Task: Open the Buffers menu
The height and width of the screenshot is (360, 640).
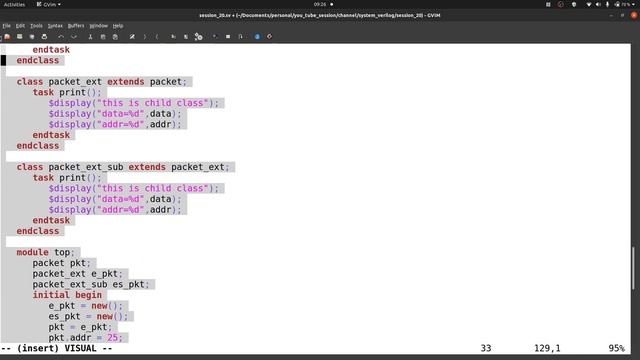Action: tap(76, 26)
